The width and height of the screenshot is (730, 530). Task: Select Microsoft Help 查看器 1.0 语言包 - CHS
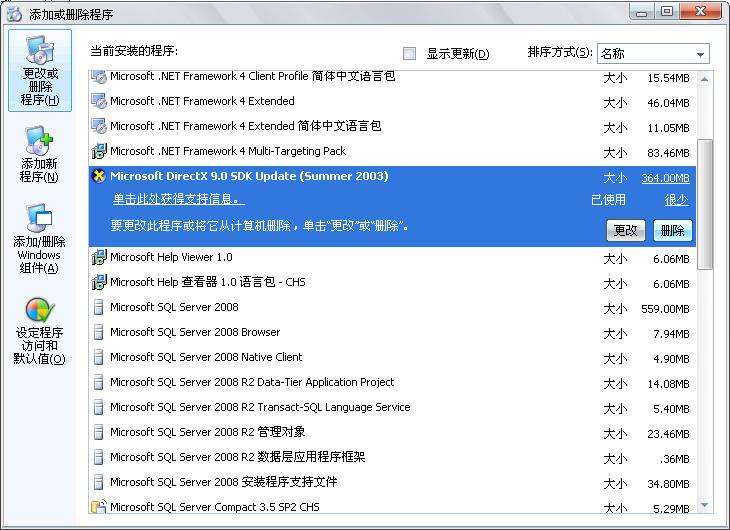pos(208,282)
